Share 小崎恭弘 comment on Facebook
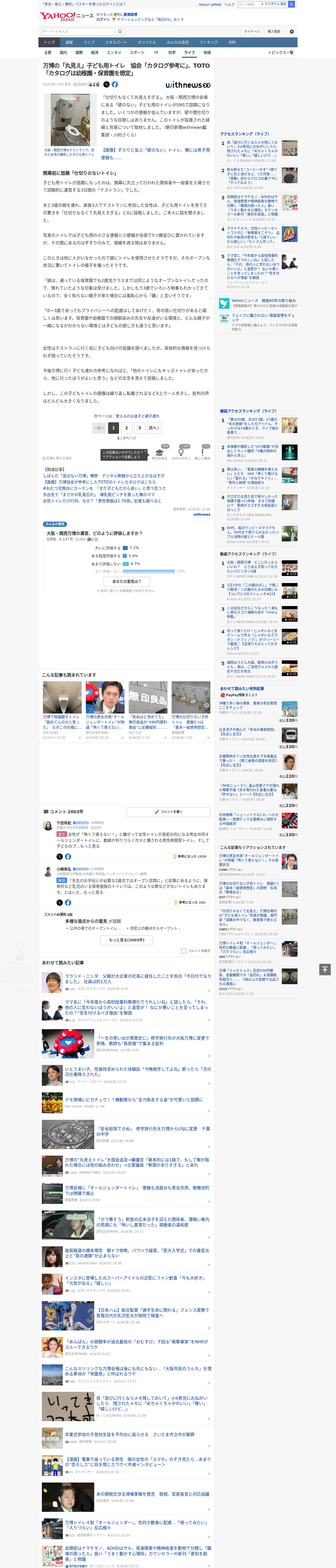This screenshot has height=1568, width=336. [x=68, y=903]
